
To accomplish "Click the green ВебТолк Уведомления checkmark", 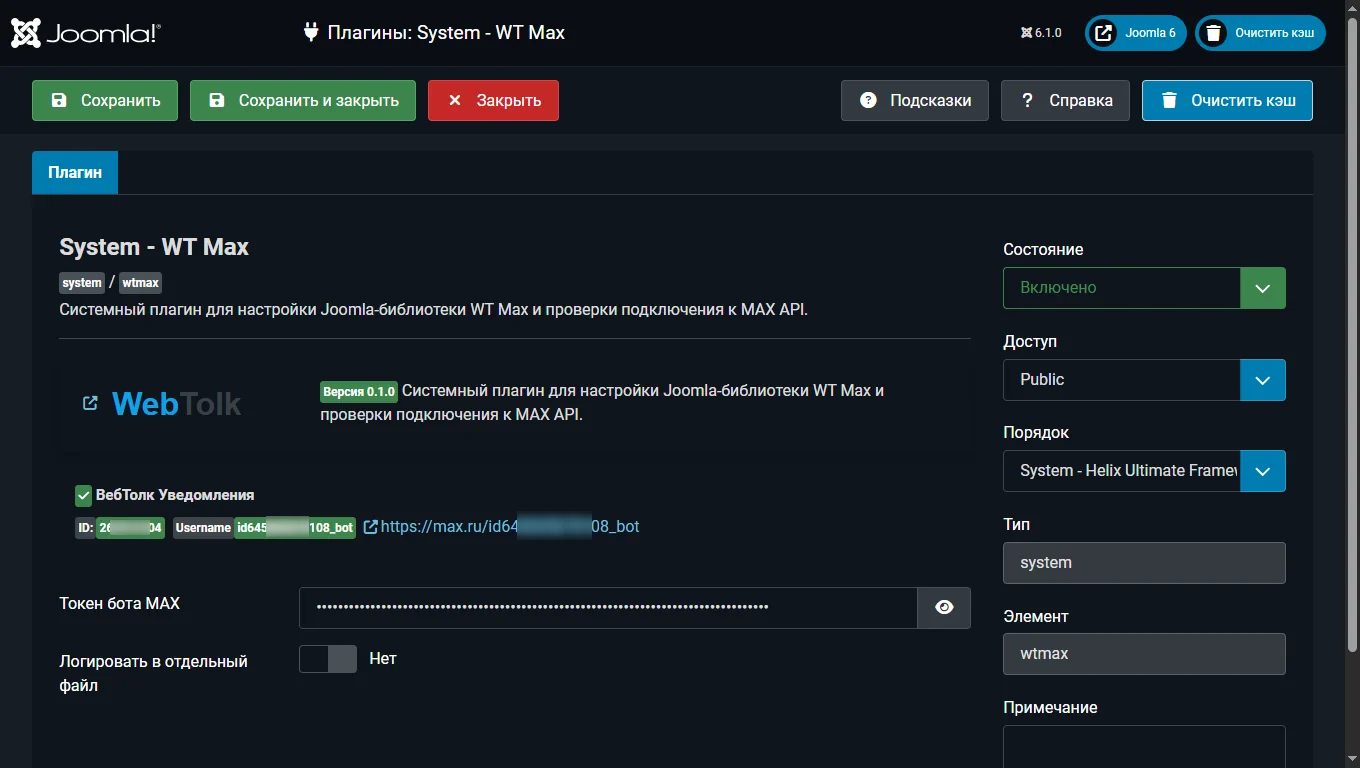I will [x=84, y=495].
